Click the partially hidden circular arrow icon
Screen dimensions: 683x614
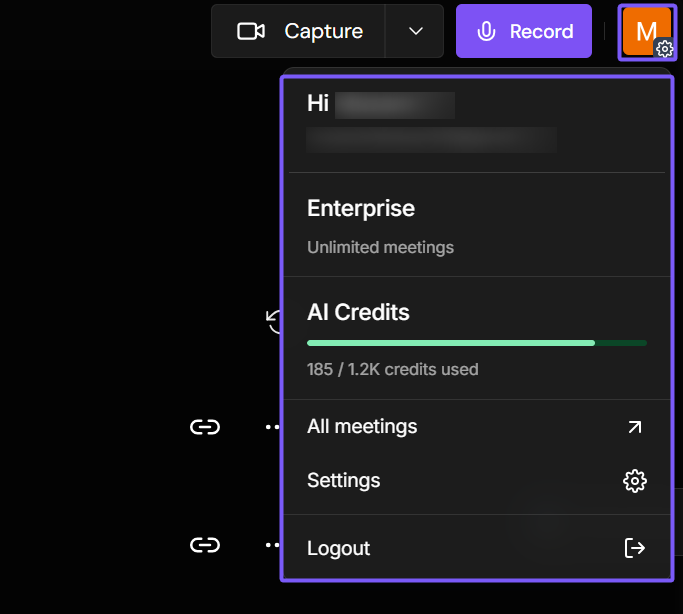[273, 320]
